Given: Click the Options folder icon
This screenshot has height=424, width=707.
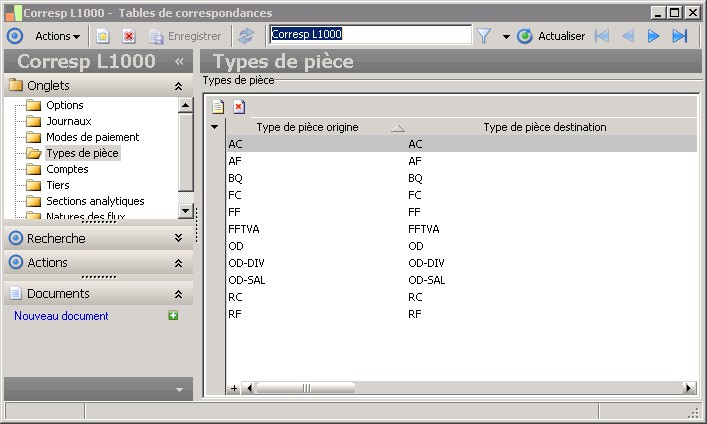Looking at the screenshot, I should pyautogui.click(x=33, y=105).
